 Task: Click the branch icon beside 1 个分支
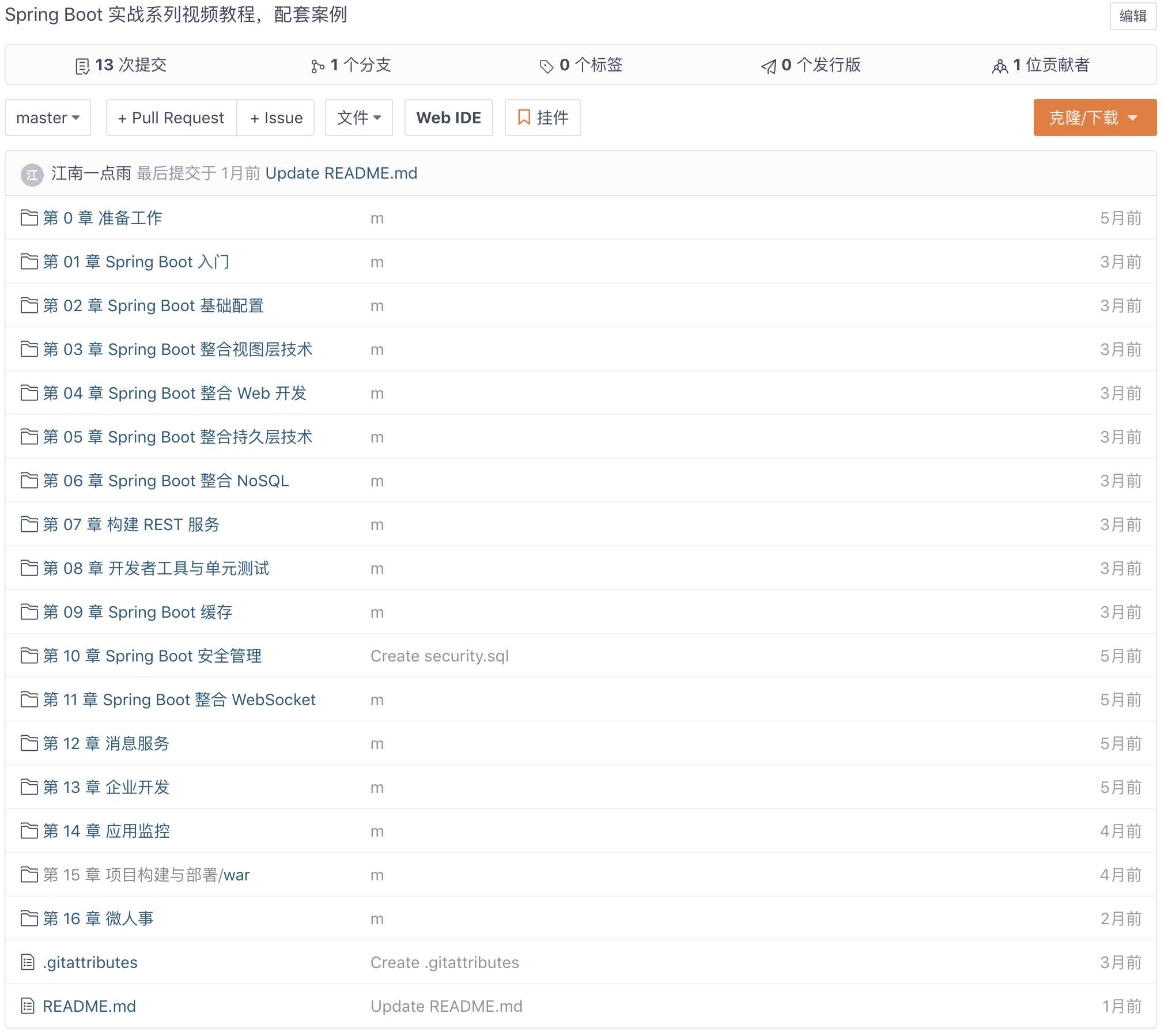318,66
